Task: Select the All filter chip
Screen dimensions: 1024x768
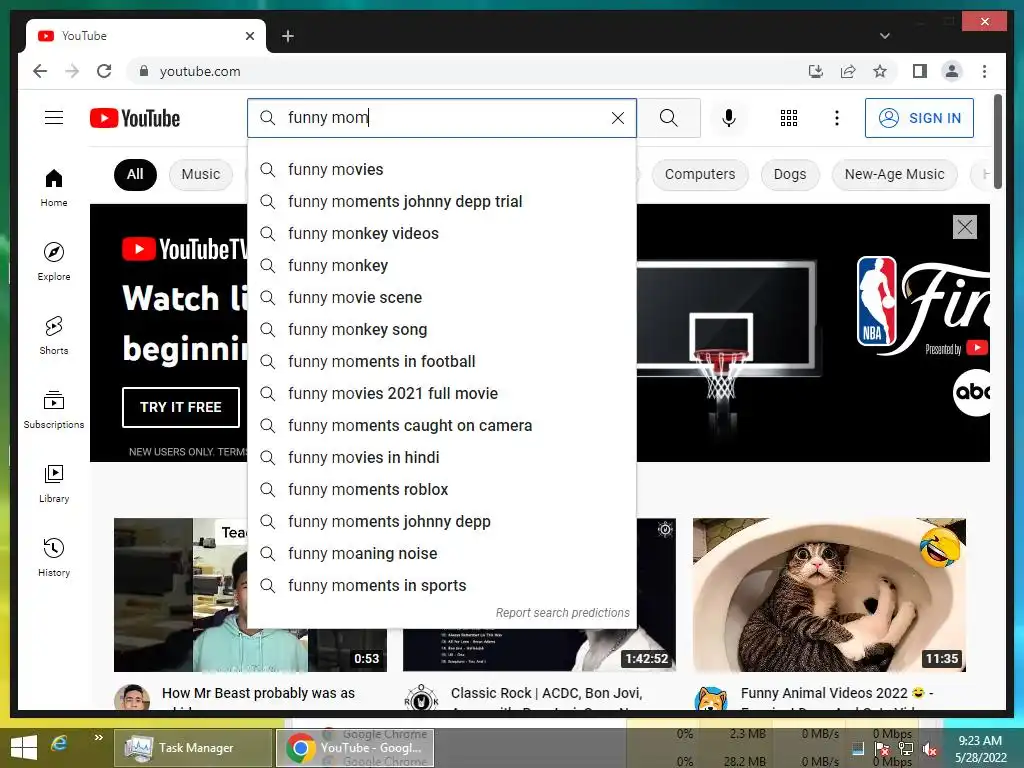Action: pyautogui.click(x=135, y=174)
